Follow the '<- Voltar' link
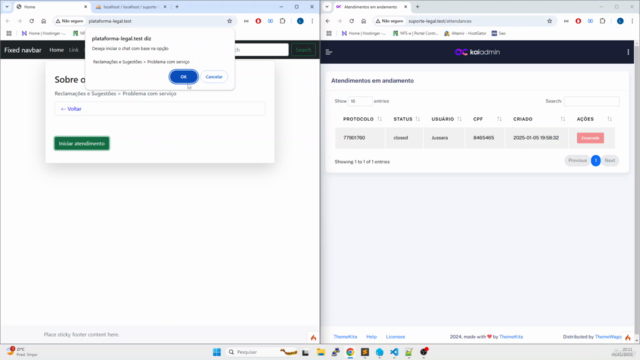The width and height of the screenshot is (640, 360). pos(71,109)
